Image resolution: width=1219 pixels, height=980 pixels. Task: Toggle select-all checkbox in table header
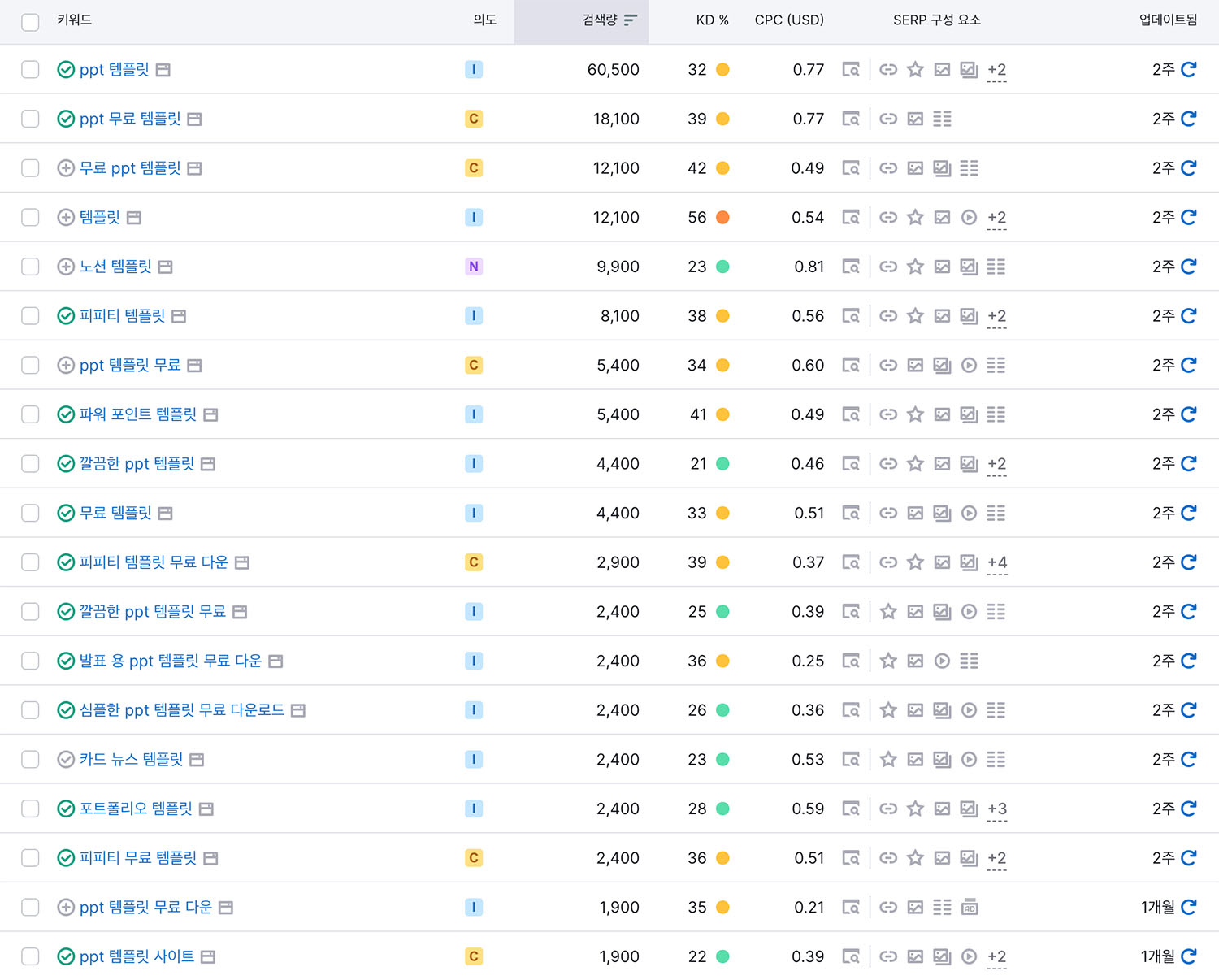tap(30, 22)
